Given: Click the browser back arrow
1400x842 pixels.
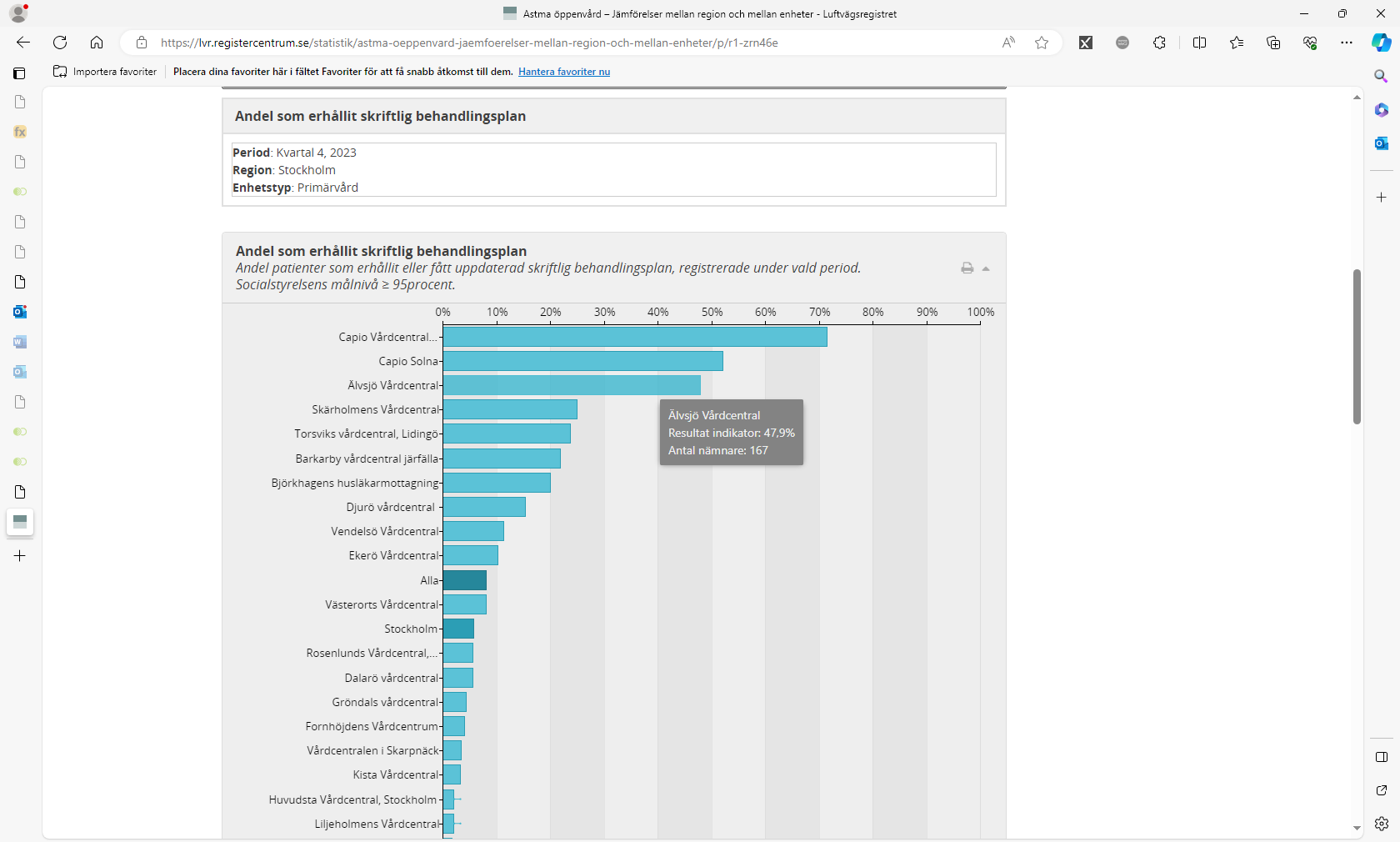Looking at the screenshot, I should tap(23, 43).
